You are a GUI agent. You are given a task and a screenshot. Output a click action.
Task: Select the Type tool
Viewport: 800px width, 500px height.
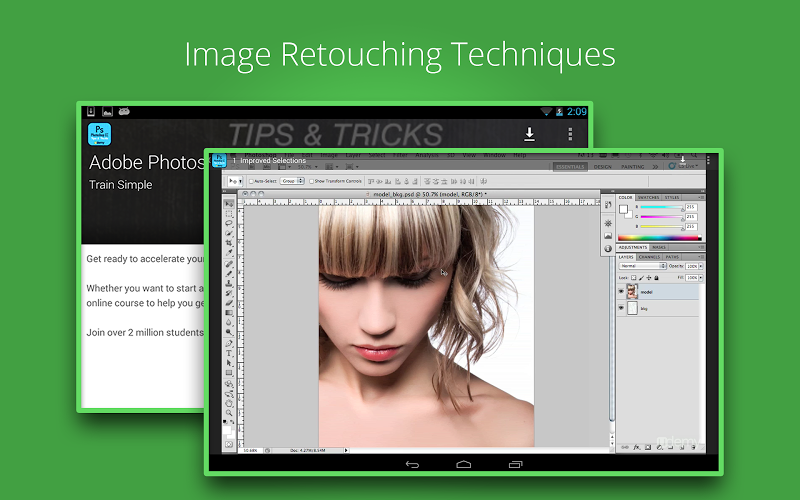point(229,353)
